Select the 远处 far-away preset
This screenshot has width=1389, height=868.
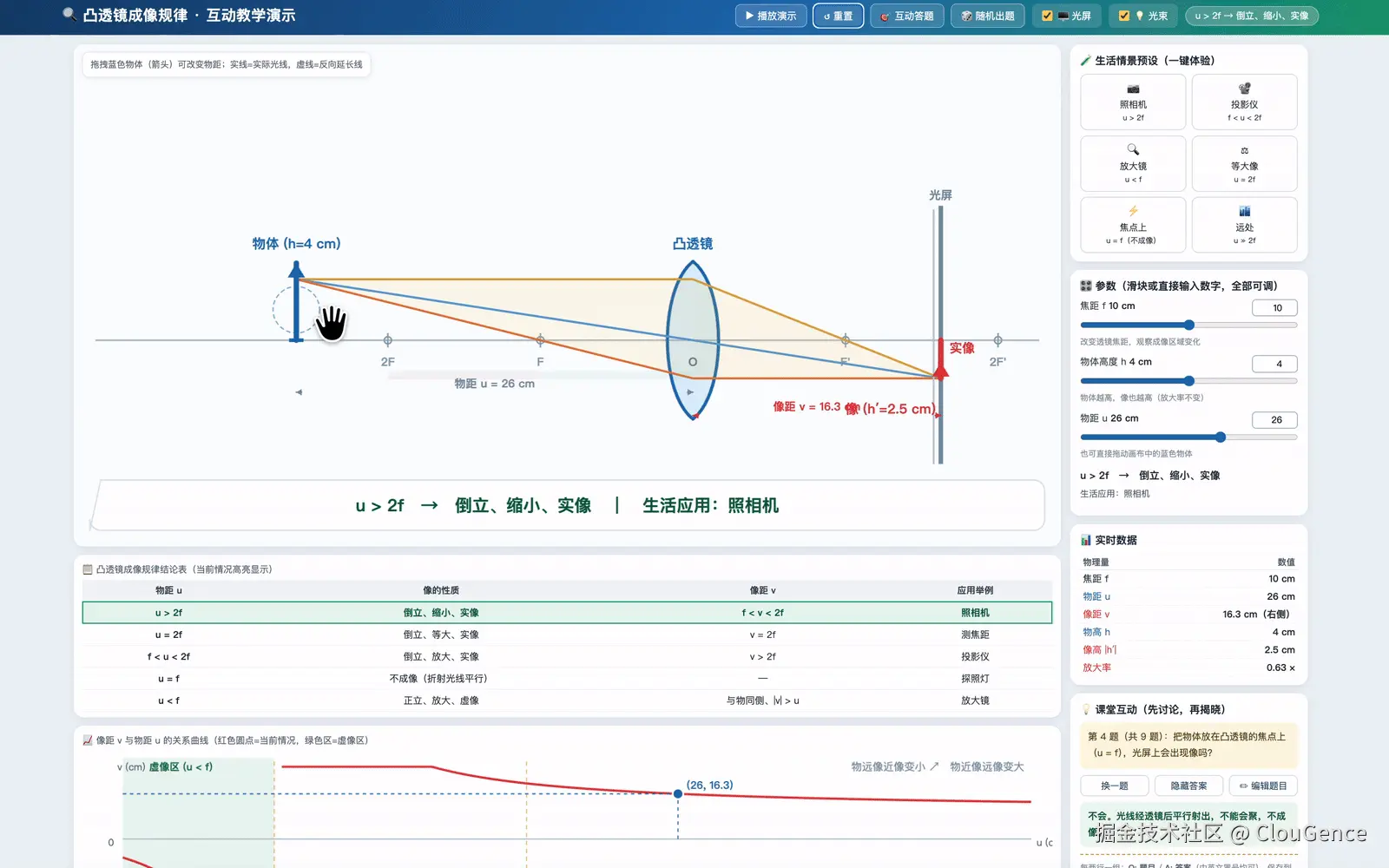point(1244,225)
